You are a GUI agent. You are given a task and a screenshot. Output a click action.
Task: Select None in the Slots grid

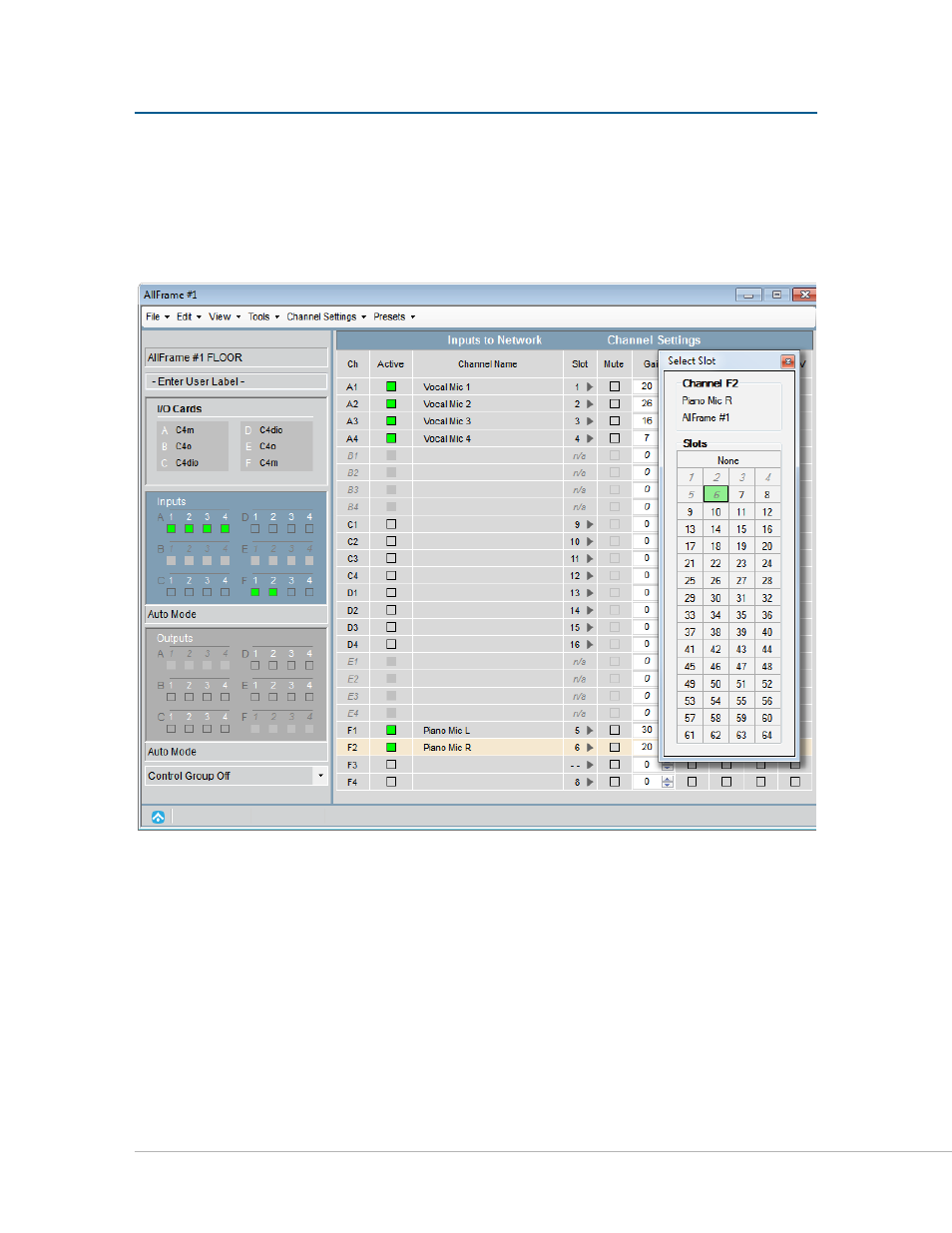click(x=728, y=460)
